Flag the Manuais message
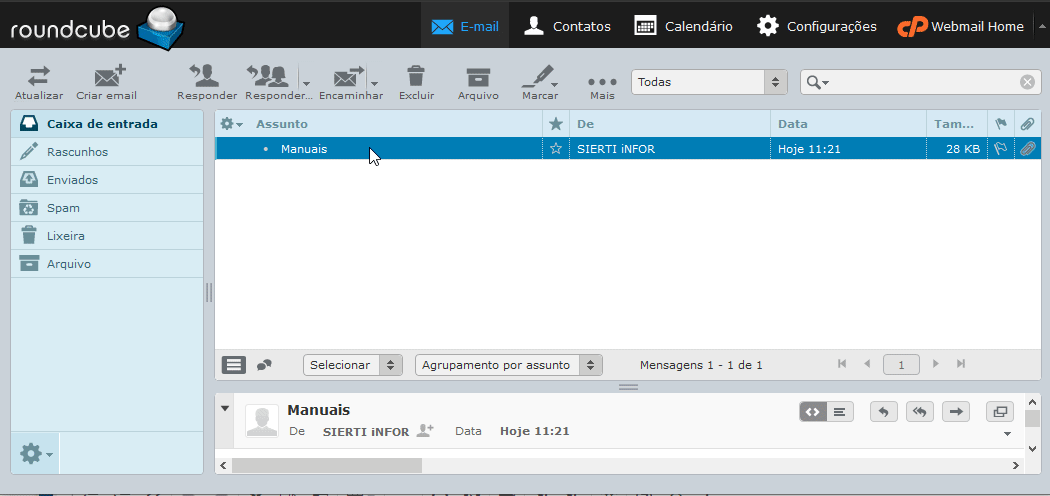Screen dimensions: 1050x496 [1000, 149]
